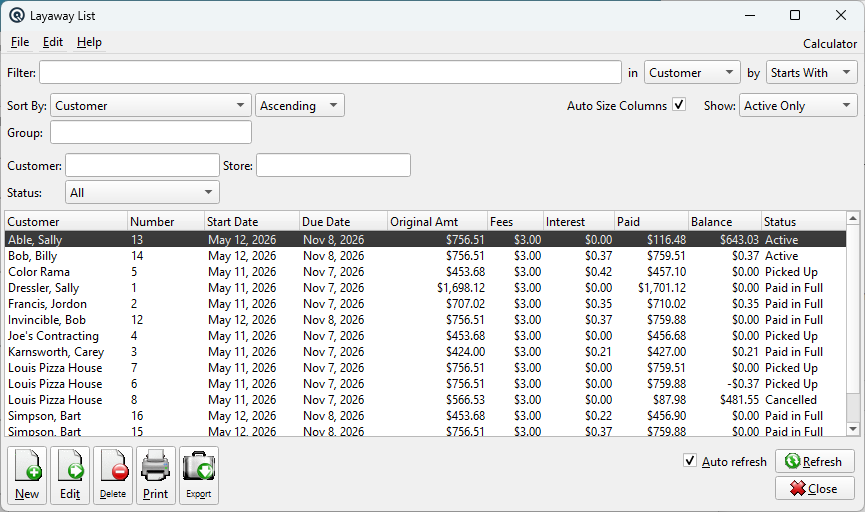Click the Close button at the bottom right

[x=815, y=488]
